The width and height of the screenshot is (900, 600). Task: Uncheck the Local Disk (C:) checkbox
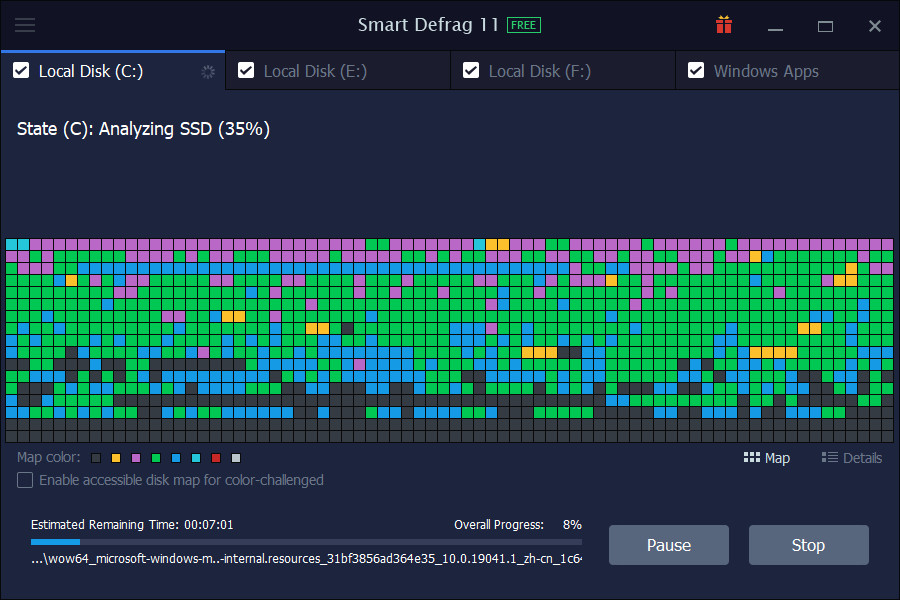click(x=21, y=71)
